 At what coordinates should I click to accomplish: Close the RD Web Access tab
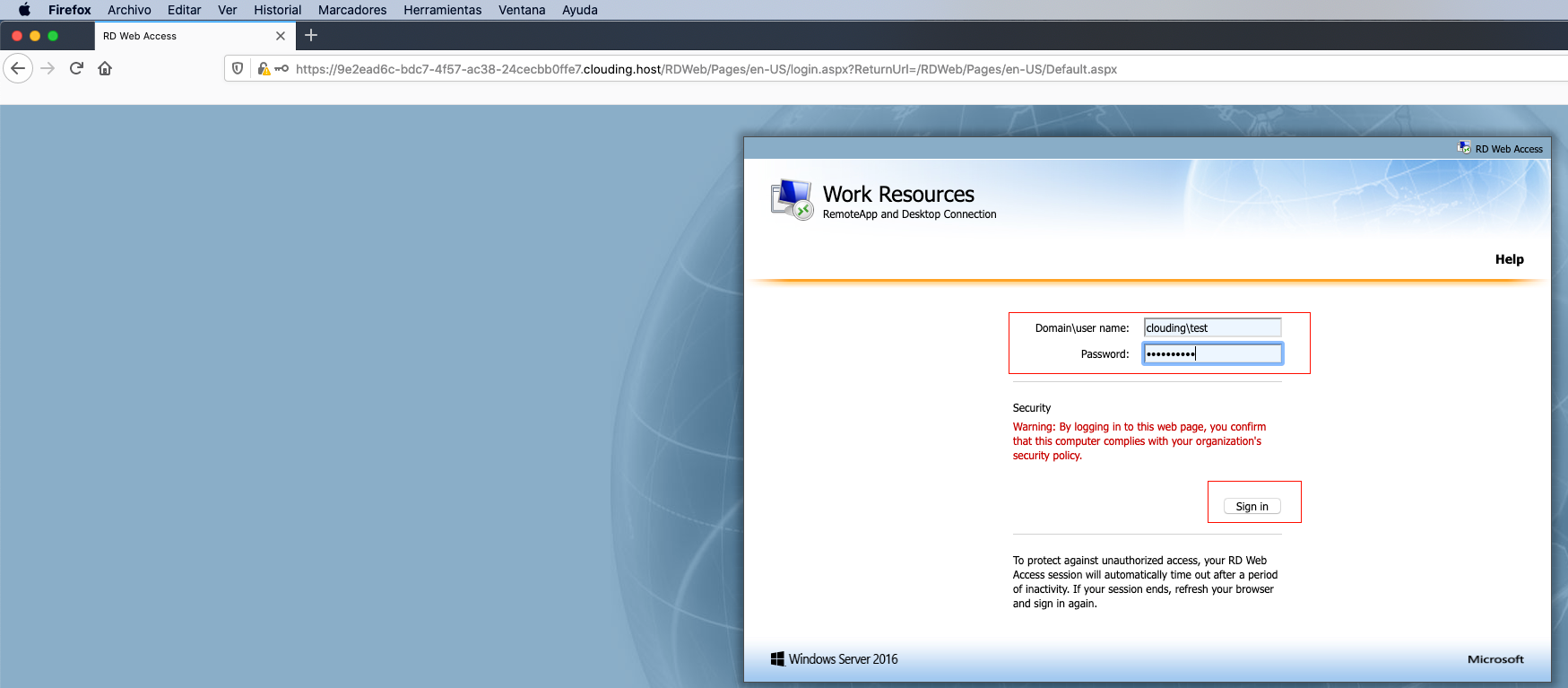(x=281, y=36)
